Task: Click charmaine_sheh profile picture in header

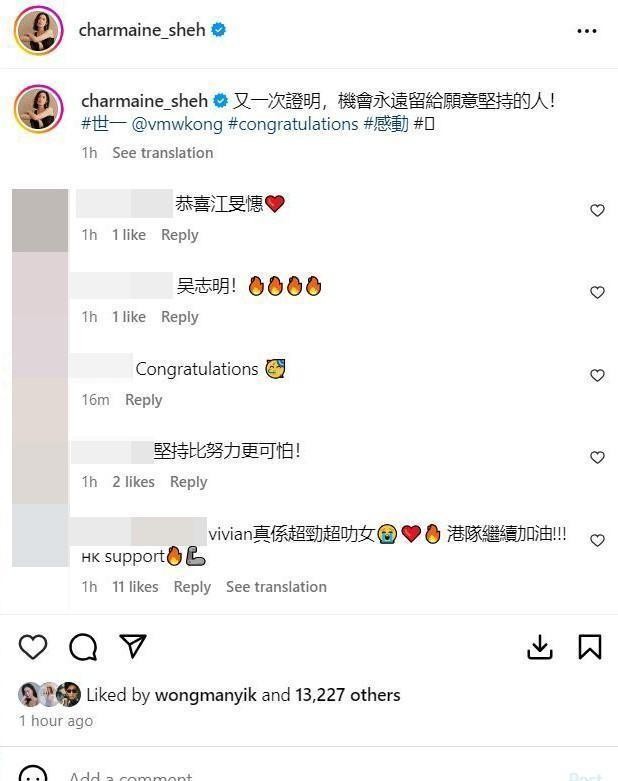Action: [38, 30]
